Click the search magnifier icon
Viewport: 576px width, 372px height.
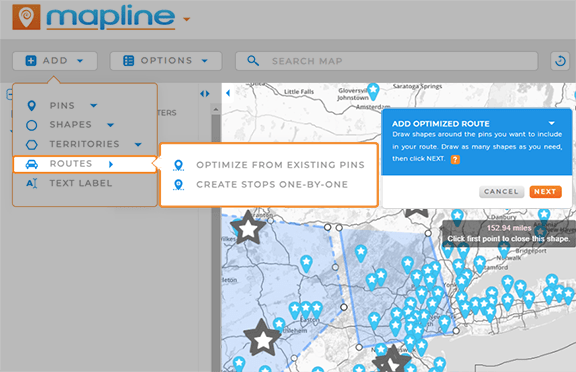pyautogui.click(x=253, y=61)
